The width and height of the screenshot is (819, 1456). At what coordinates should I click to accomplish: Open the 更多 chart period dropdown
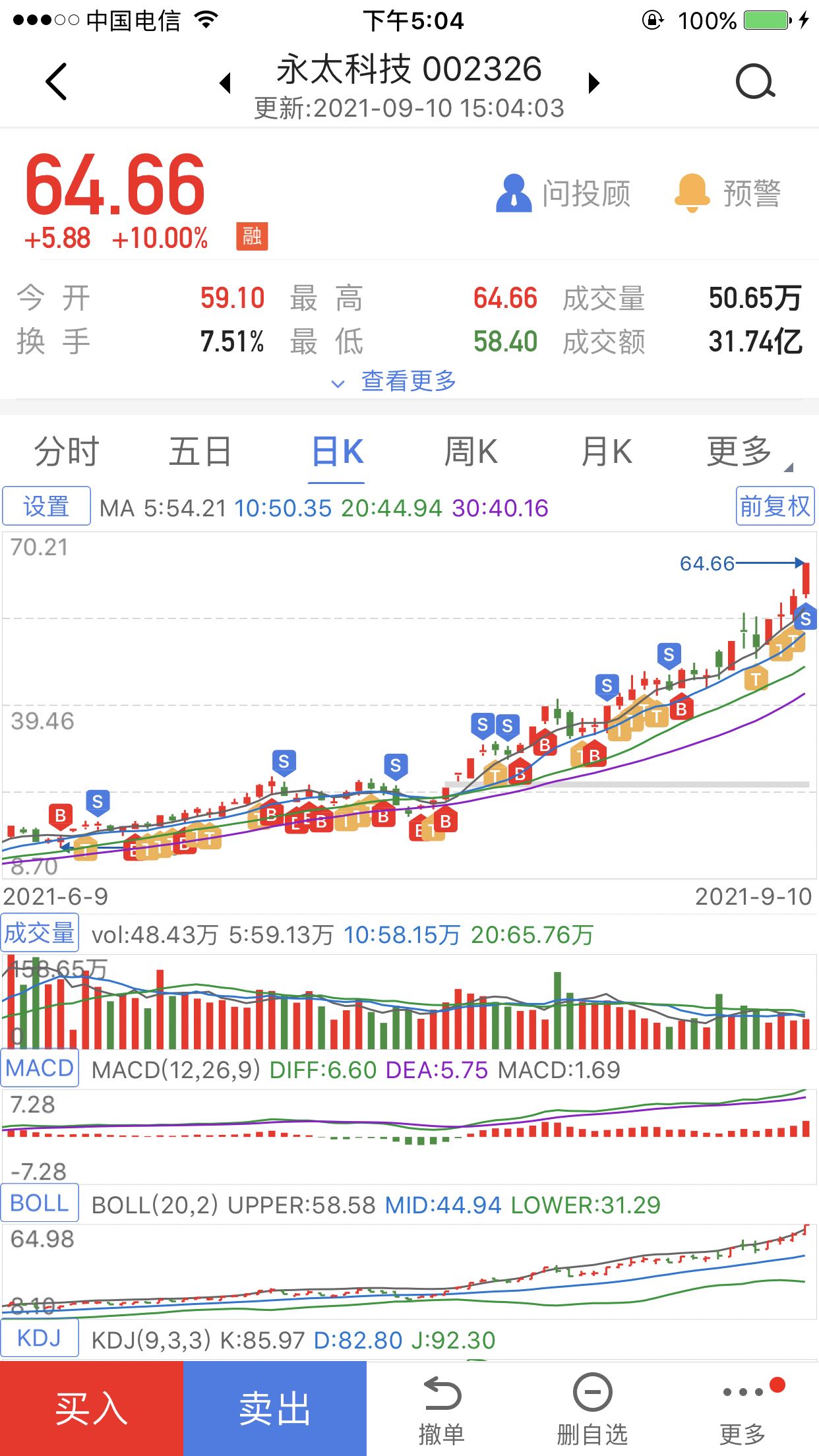pos(748,452)
